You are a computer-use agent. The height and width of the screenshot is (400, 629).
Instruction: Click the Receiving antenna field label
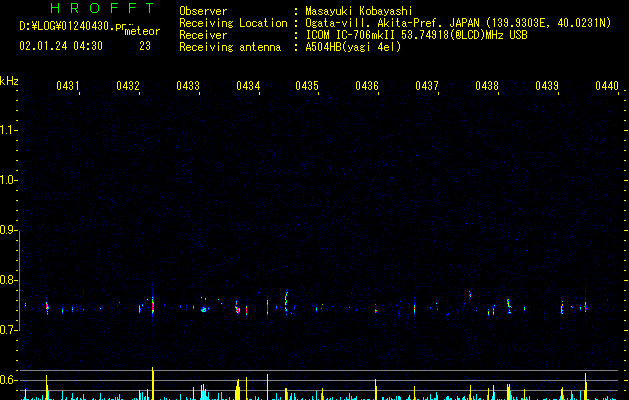click(230, 47)
